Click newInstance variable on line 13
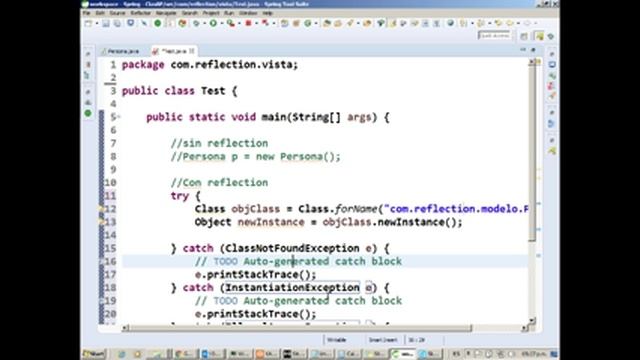 click(271, 222)
